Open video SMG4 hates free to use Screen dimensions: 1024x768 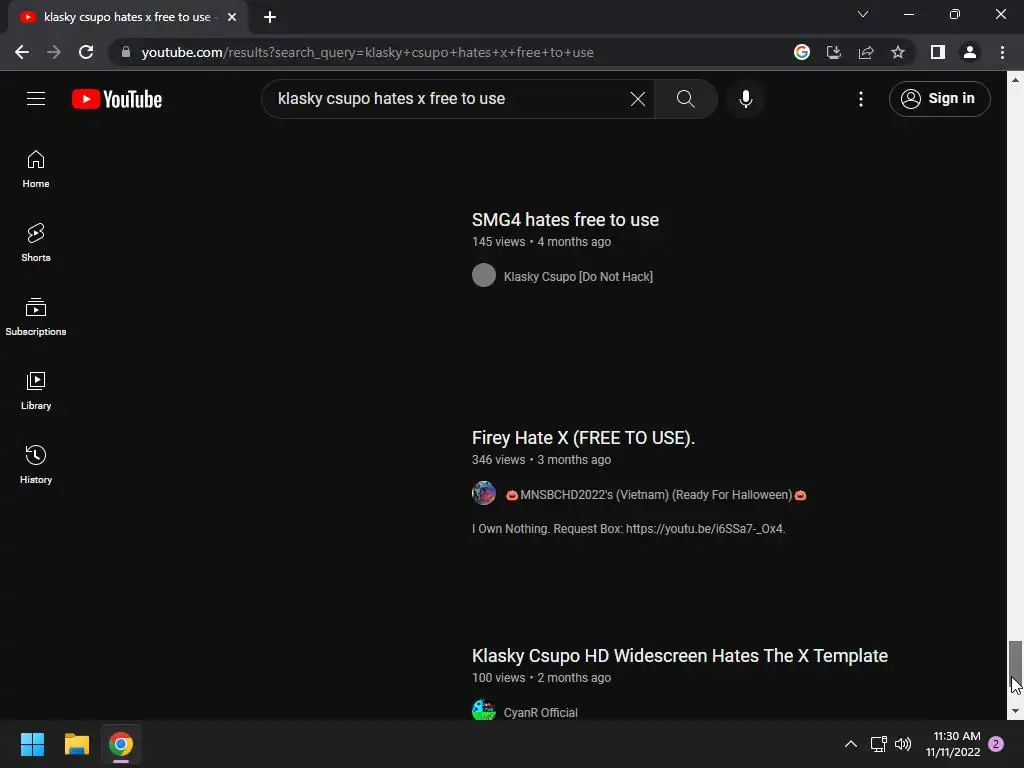click(x=565, y=220)
